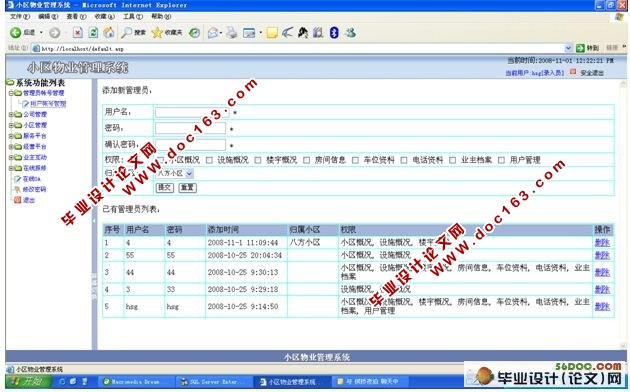Click the red 退出 icon in sidebar
630x392 pixels.
coord(17,200)
